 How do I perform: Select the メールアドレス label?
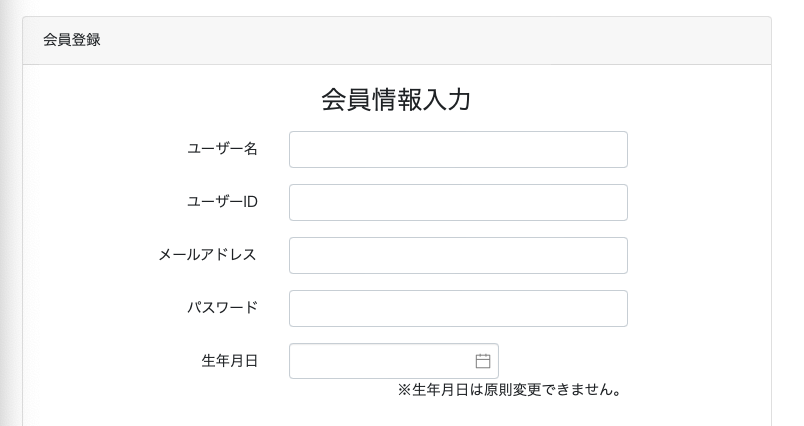coord(207,255)
